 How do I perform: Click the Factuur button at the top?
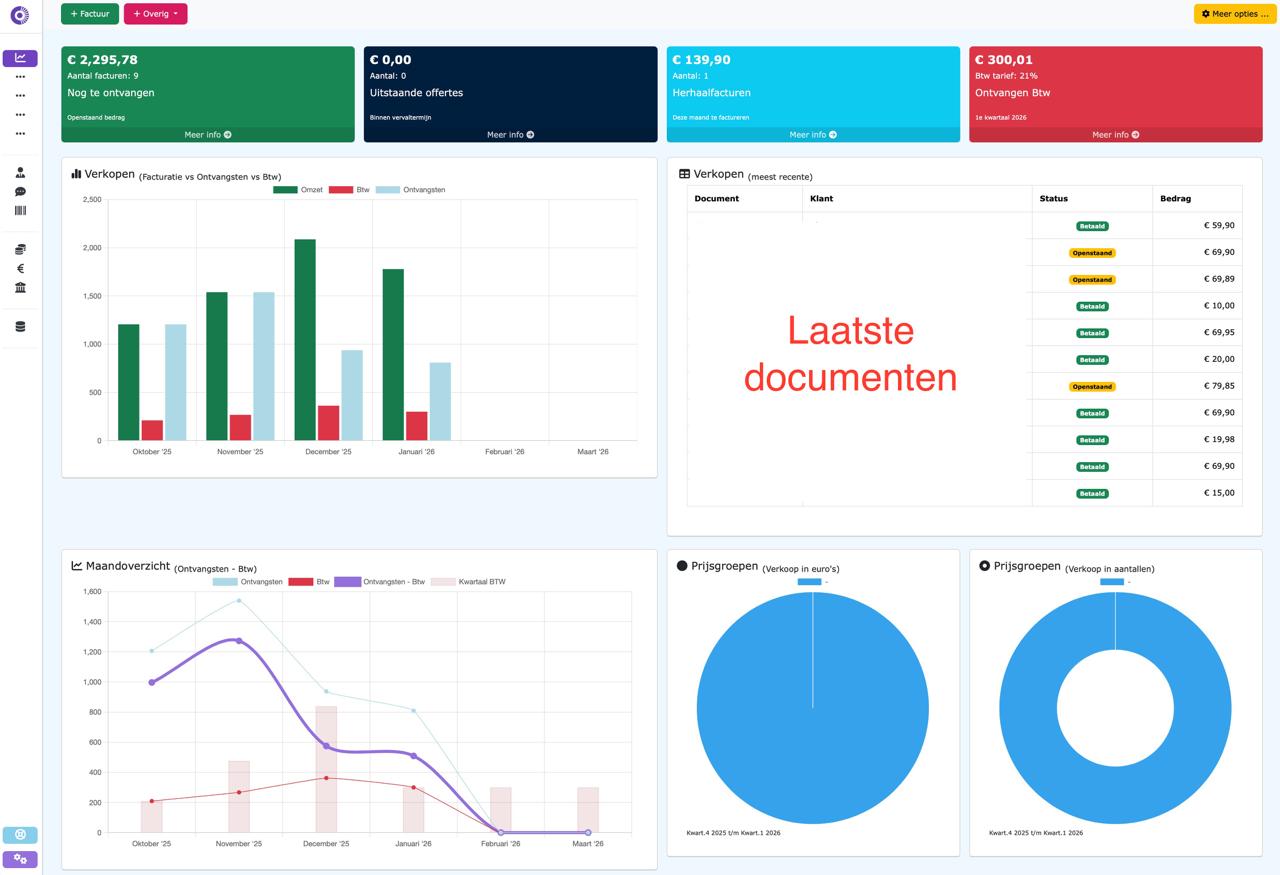89,14
